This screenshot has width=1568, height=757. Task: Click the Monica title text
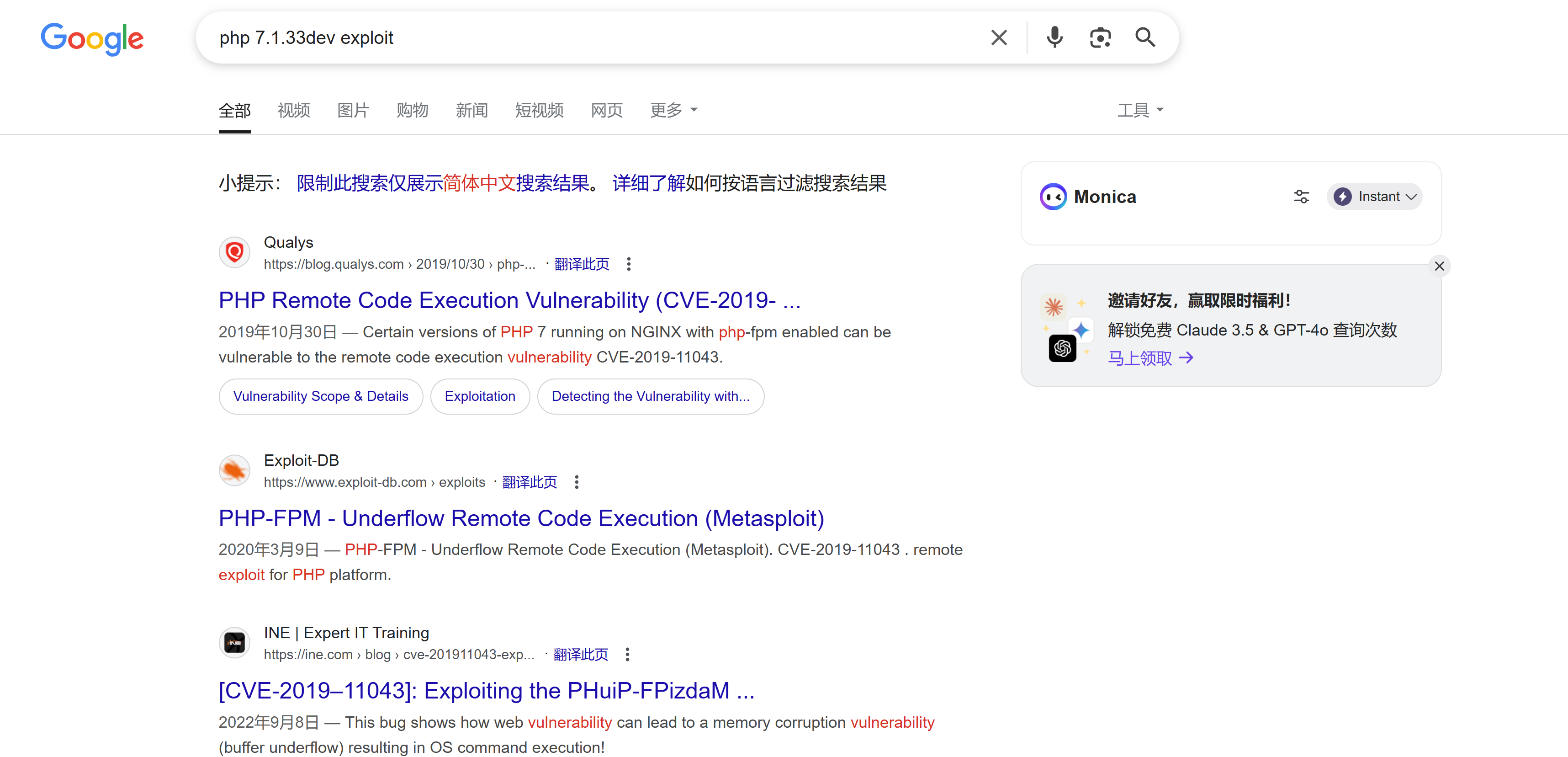1104,197
